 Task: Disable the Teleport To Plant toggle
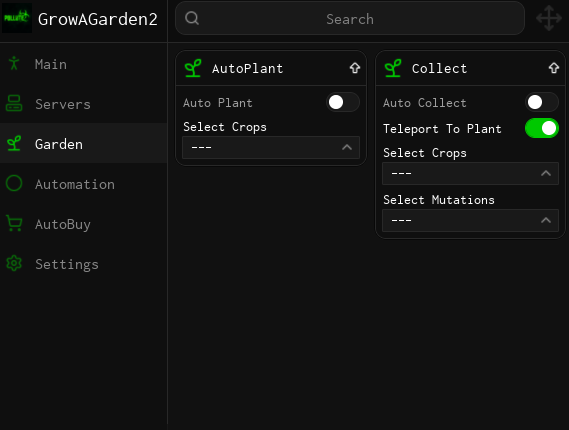tap(542, 128)
